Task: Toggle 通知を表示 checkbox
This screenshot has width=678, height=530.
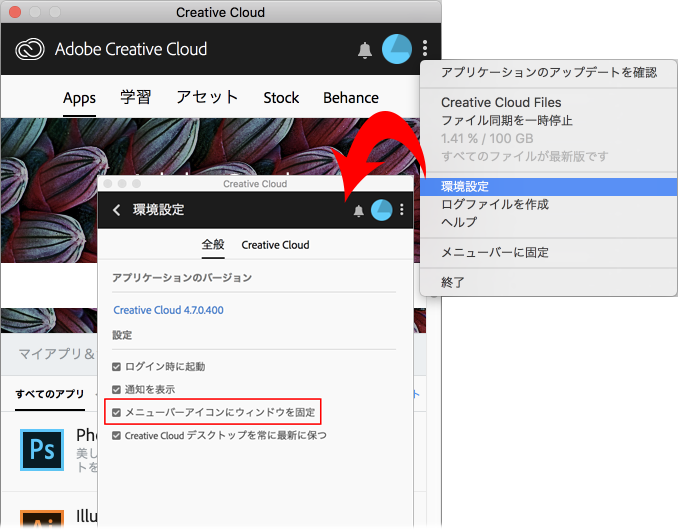Action: coord(116,390)
